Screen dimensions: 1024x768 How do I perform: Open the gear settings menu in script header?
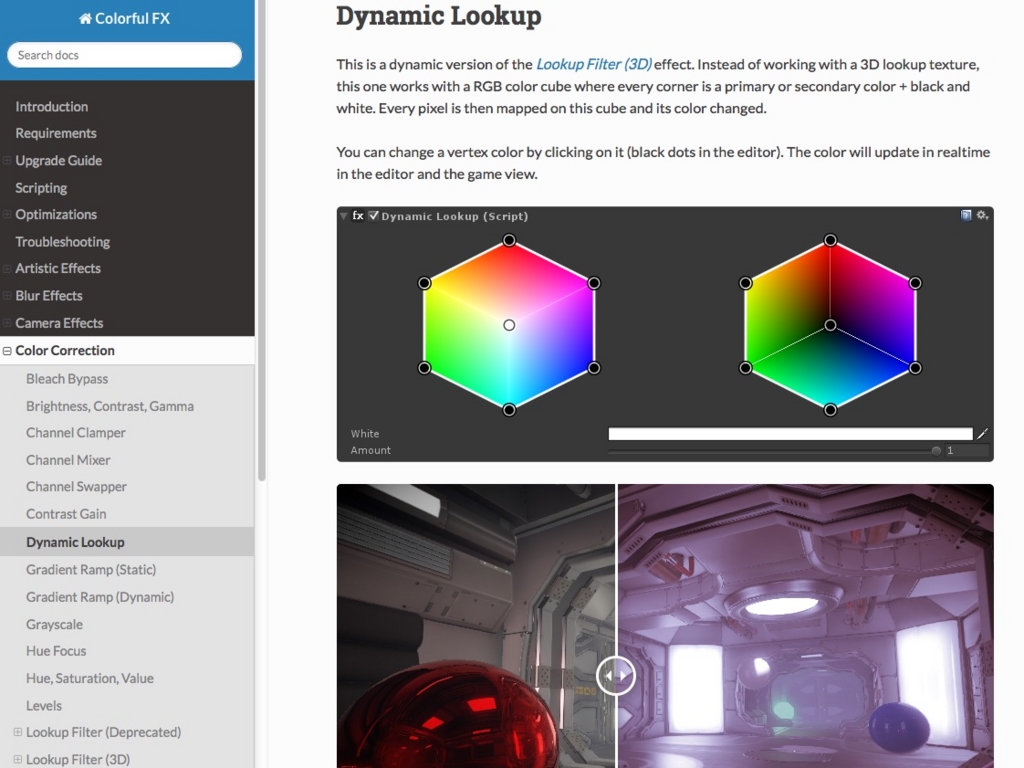point(982,215)
